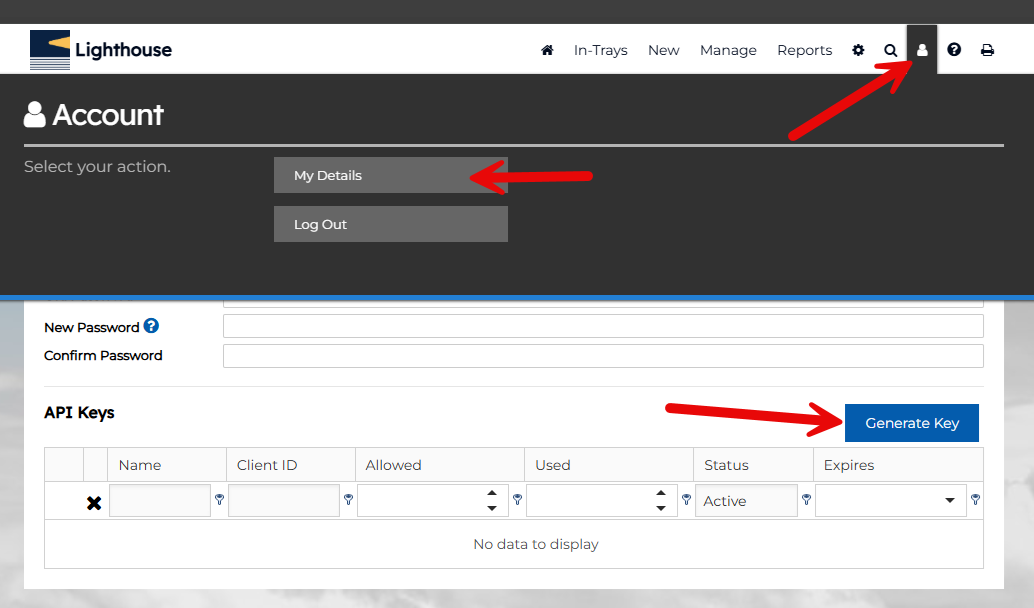Viewport: 1034px width, 608px height.
Task: Click the search magnifier icon
Action: (890, 50)
